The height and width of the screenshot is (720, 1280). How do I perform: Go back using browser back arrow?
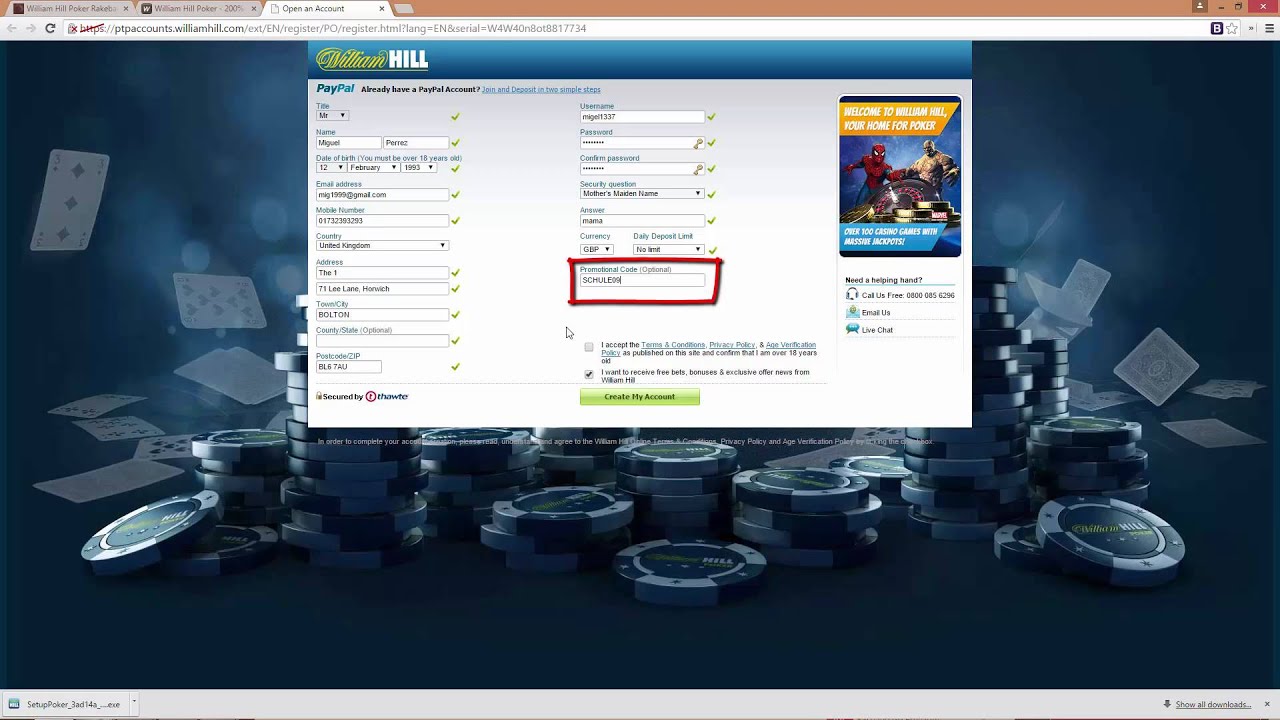11,28
